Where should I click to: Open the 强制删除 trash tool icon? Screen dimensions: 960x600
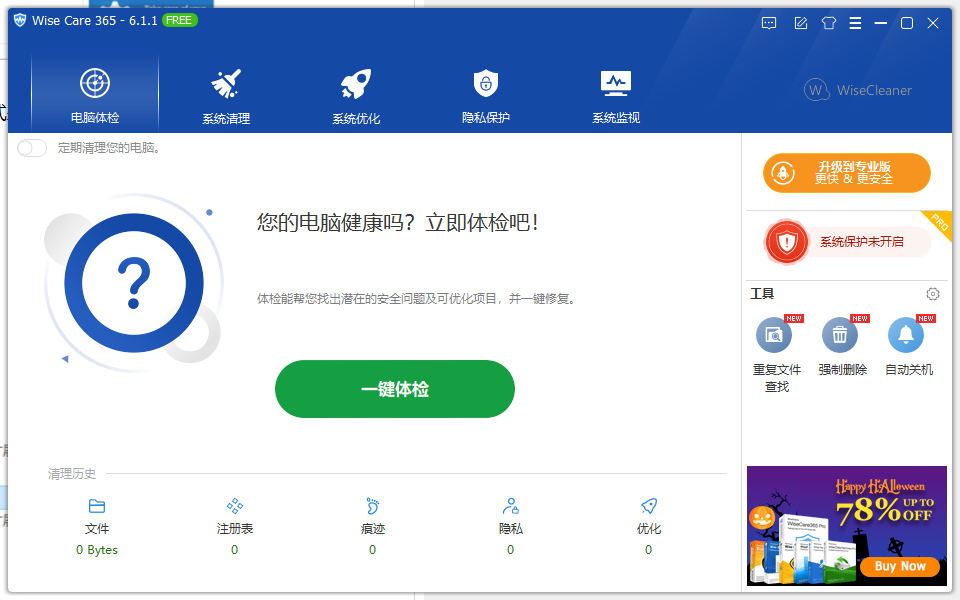[x=839, y=335]
